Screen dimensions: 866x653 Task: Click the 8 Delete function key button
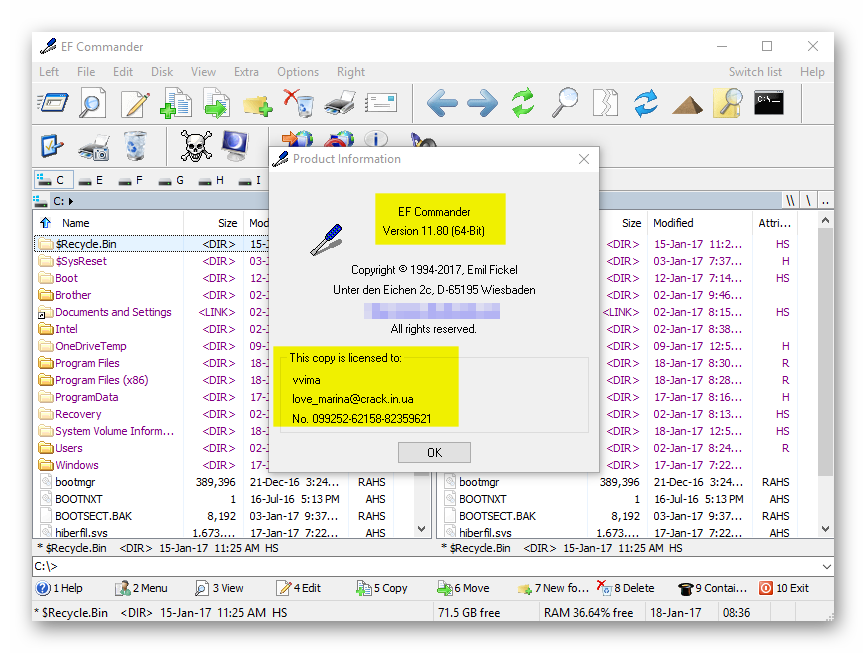(626, 588)
